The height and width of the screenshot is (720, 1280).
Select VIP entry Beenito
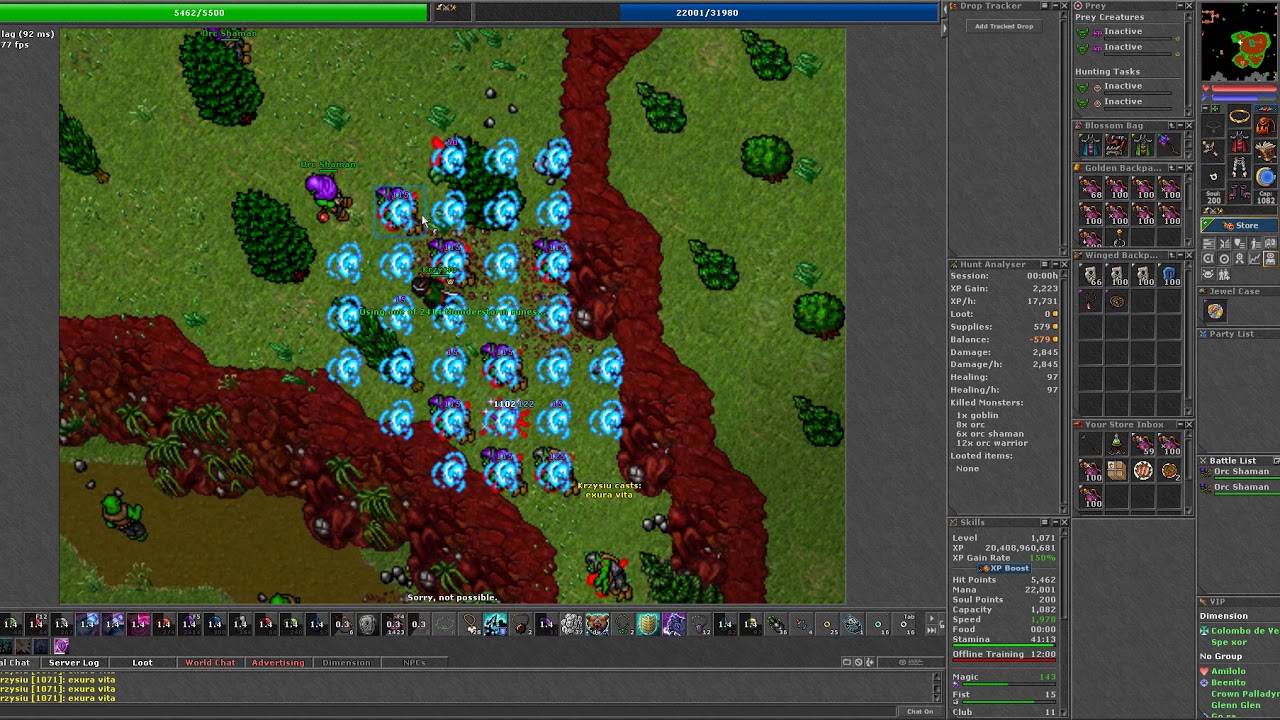1228,682
